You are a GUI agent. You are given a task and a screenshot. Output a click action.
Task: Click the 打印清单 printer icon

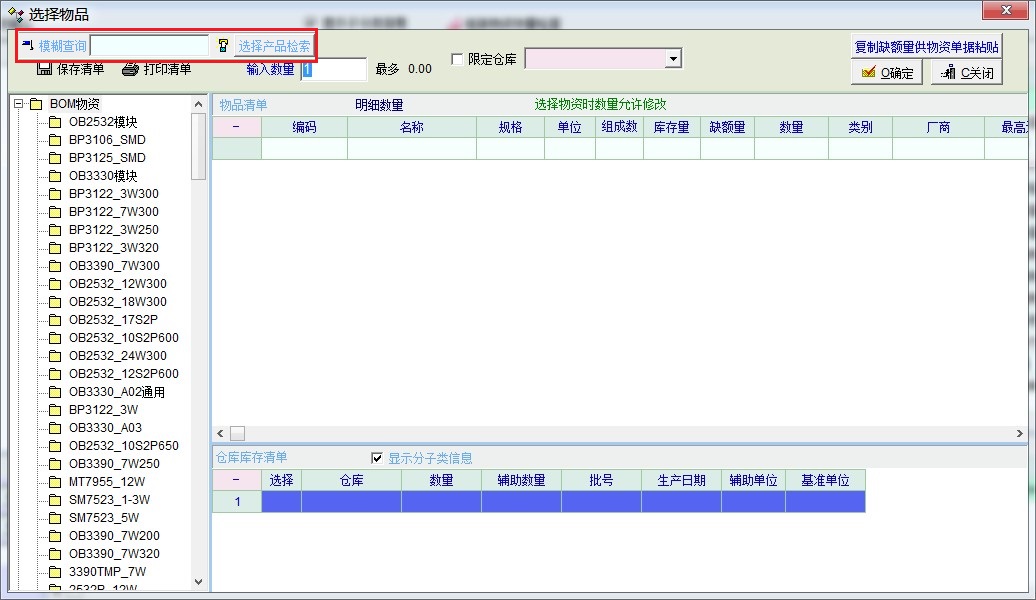click(130, 69)
